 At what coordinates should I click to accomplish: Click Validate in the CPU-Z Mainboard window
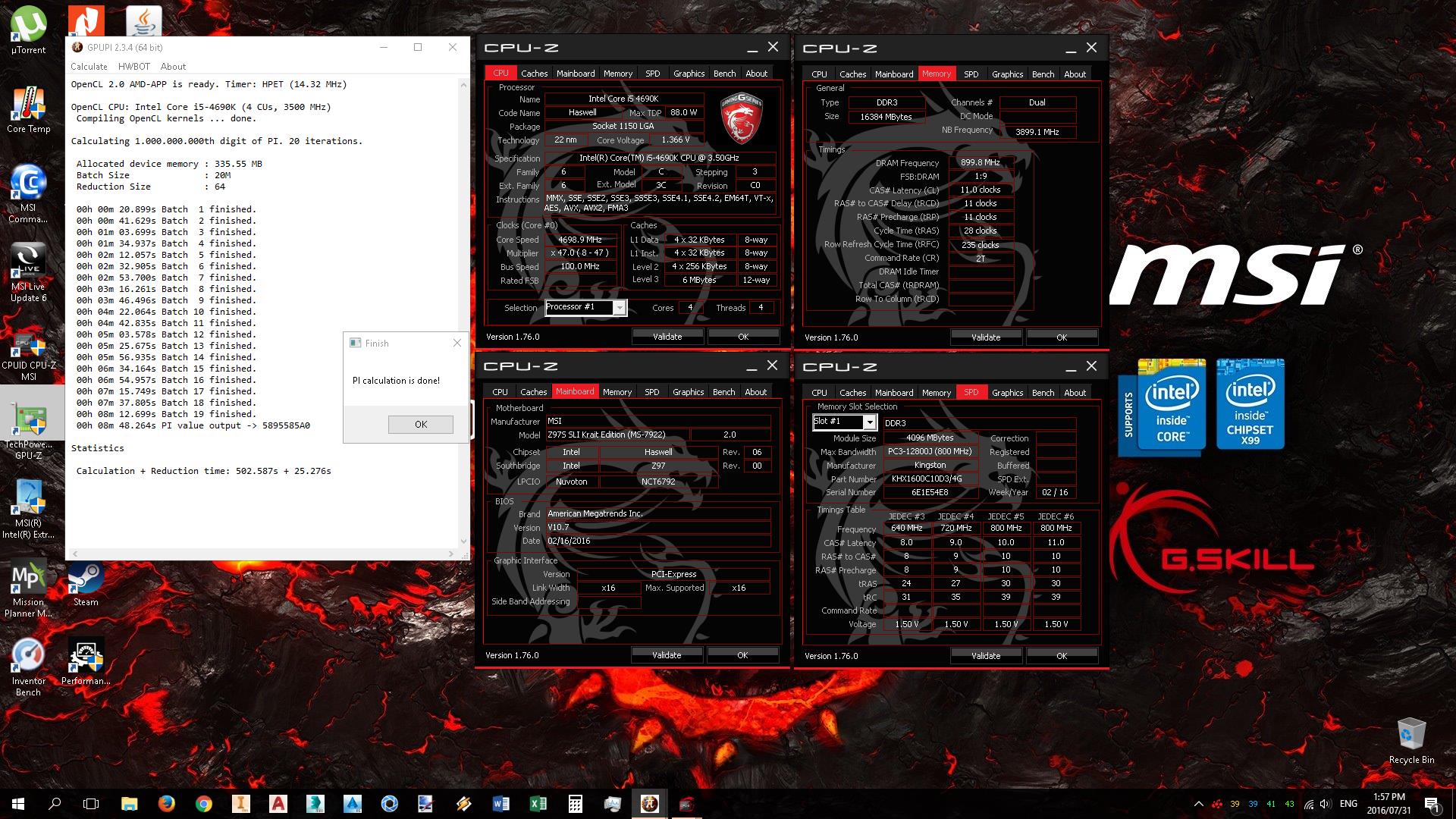[667, 655]
